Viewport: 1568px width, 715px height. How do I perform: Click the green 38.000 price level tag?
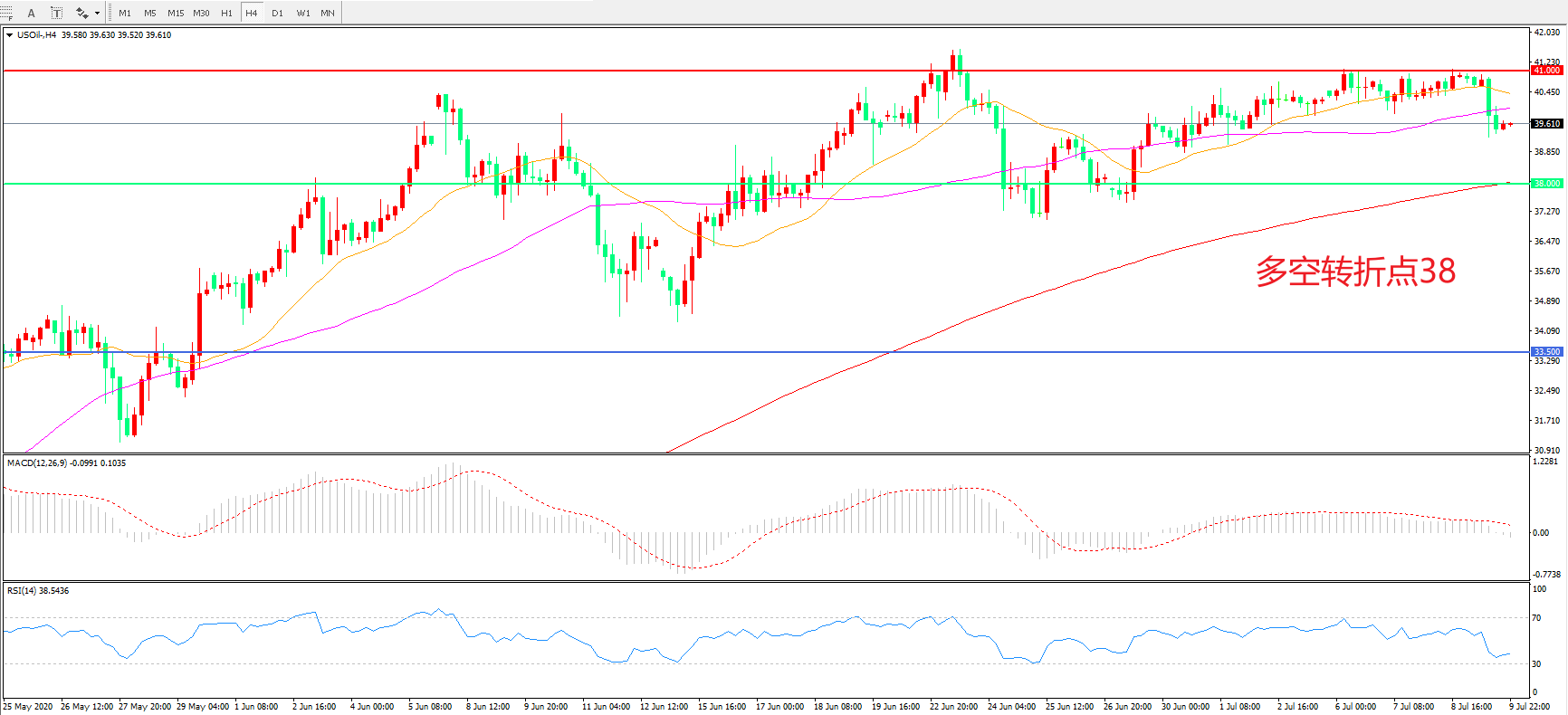(x=1546, y=184)
